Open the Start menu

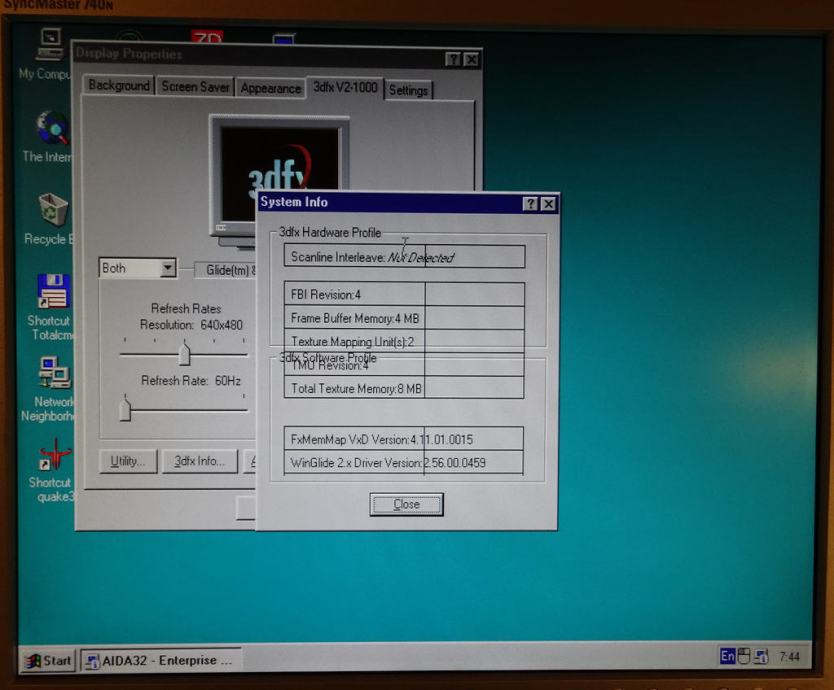coord(48,661)
